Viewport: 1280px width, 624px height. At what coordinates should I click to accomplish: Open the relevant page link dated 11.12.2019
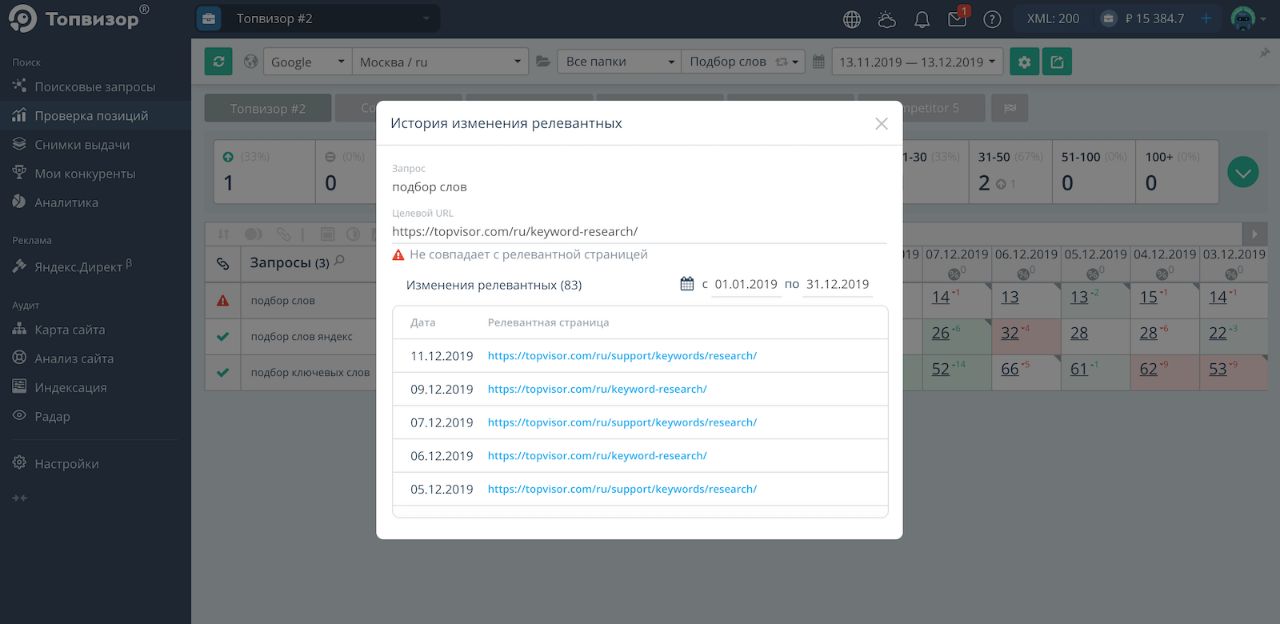[622, 356]
